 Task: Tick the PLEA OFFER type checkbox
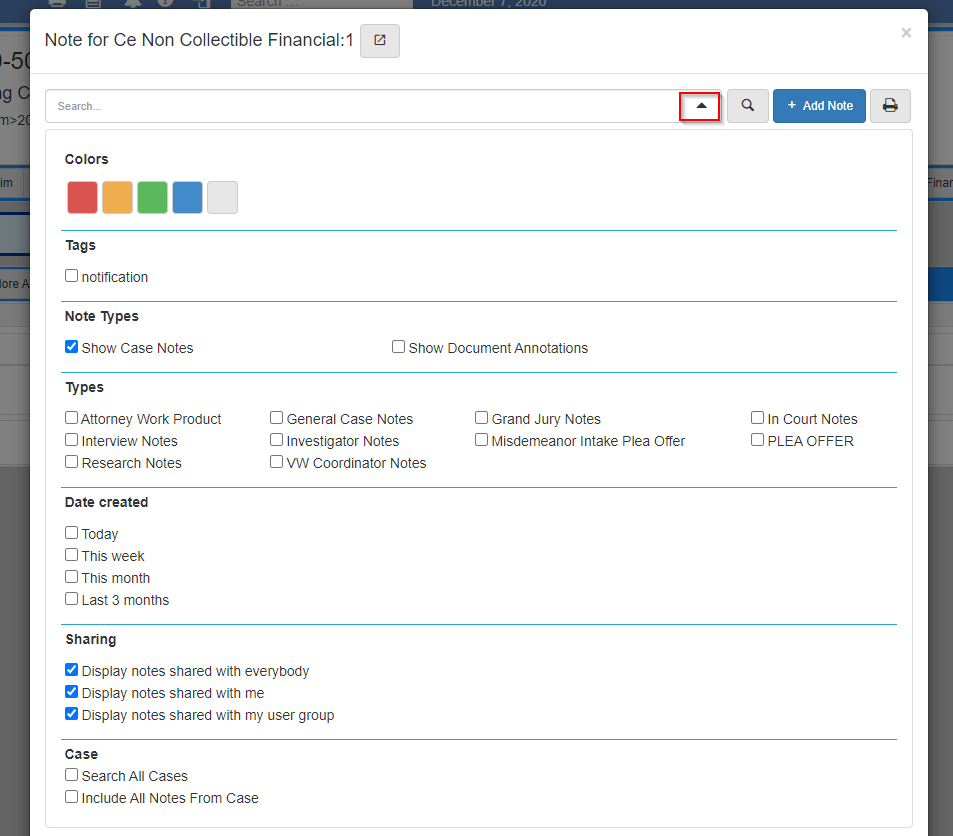(x=758, y=440)
